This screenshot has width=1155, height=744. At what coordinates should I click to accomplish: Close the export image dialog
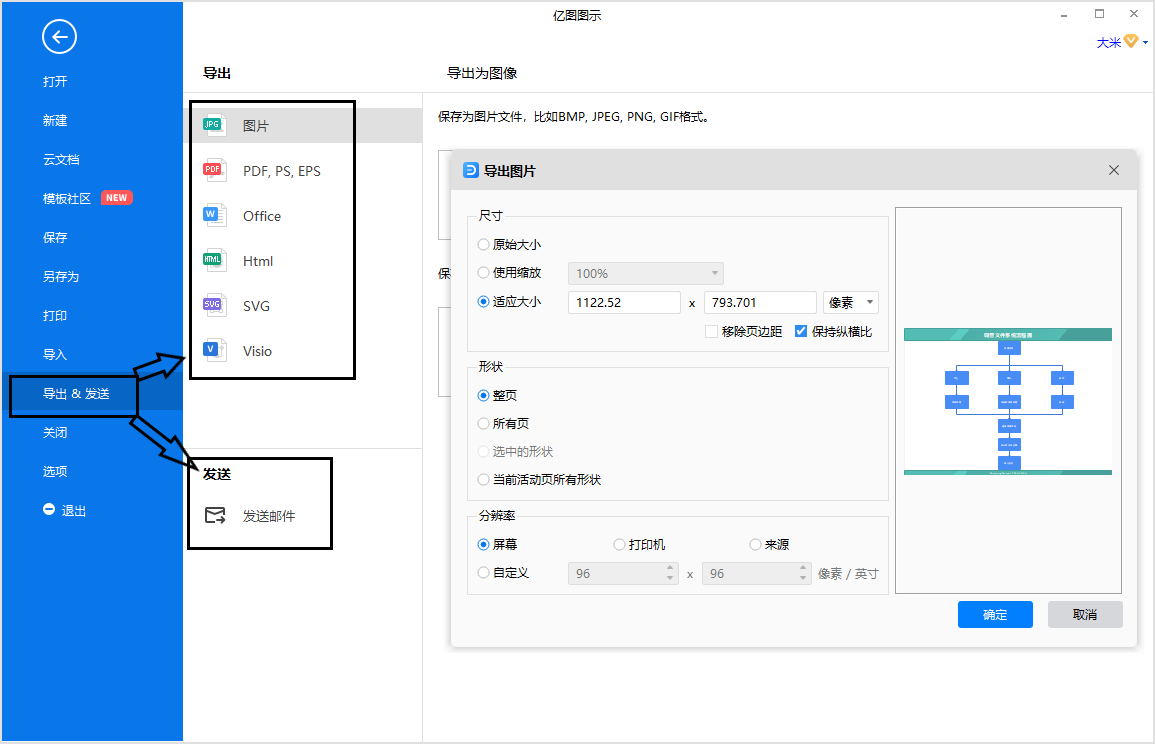(1114, 170)
